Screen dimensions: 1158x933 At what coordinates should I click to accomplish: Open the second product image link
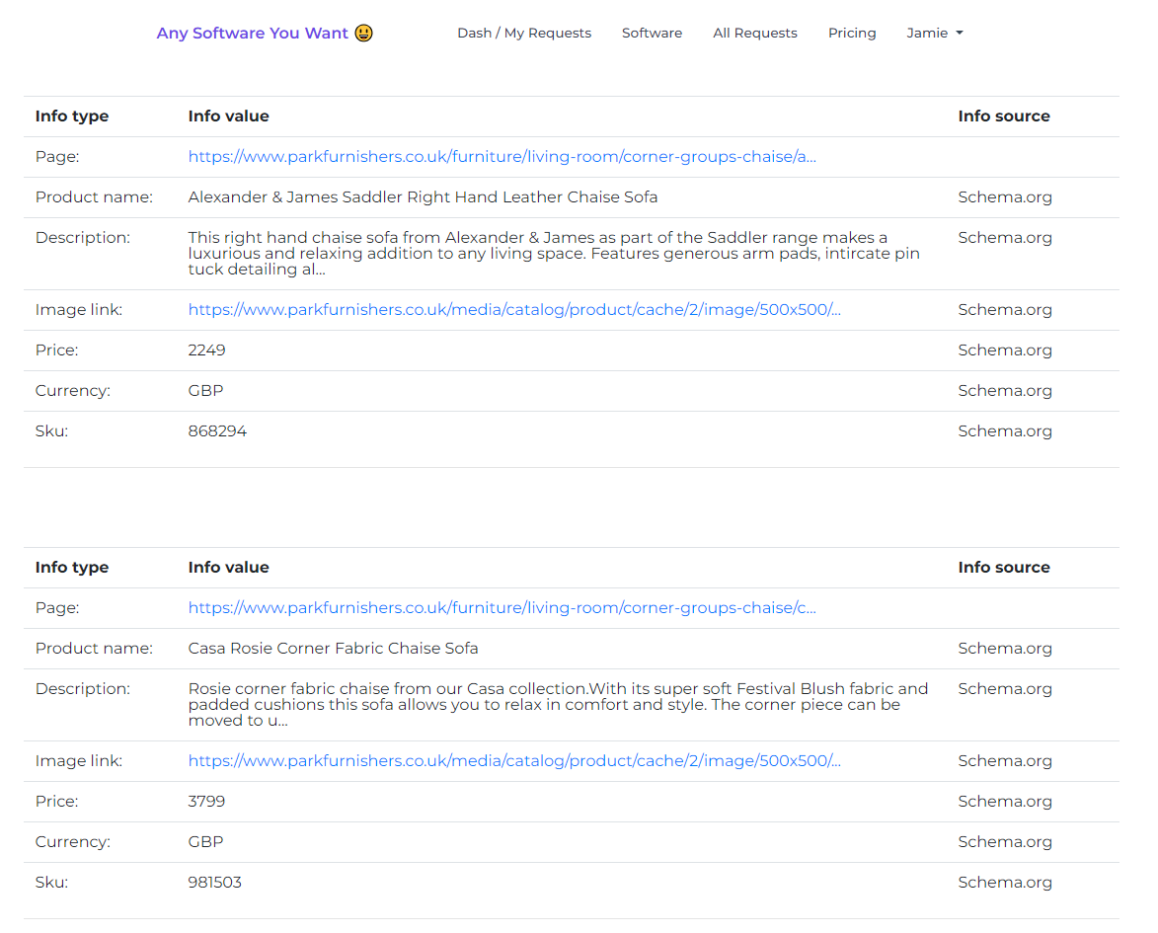click(514, 761)
